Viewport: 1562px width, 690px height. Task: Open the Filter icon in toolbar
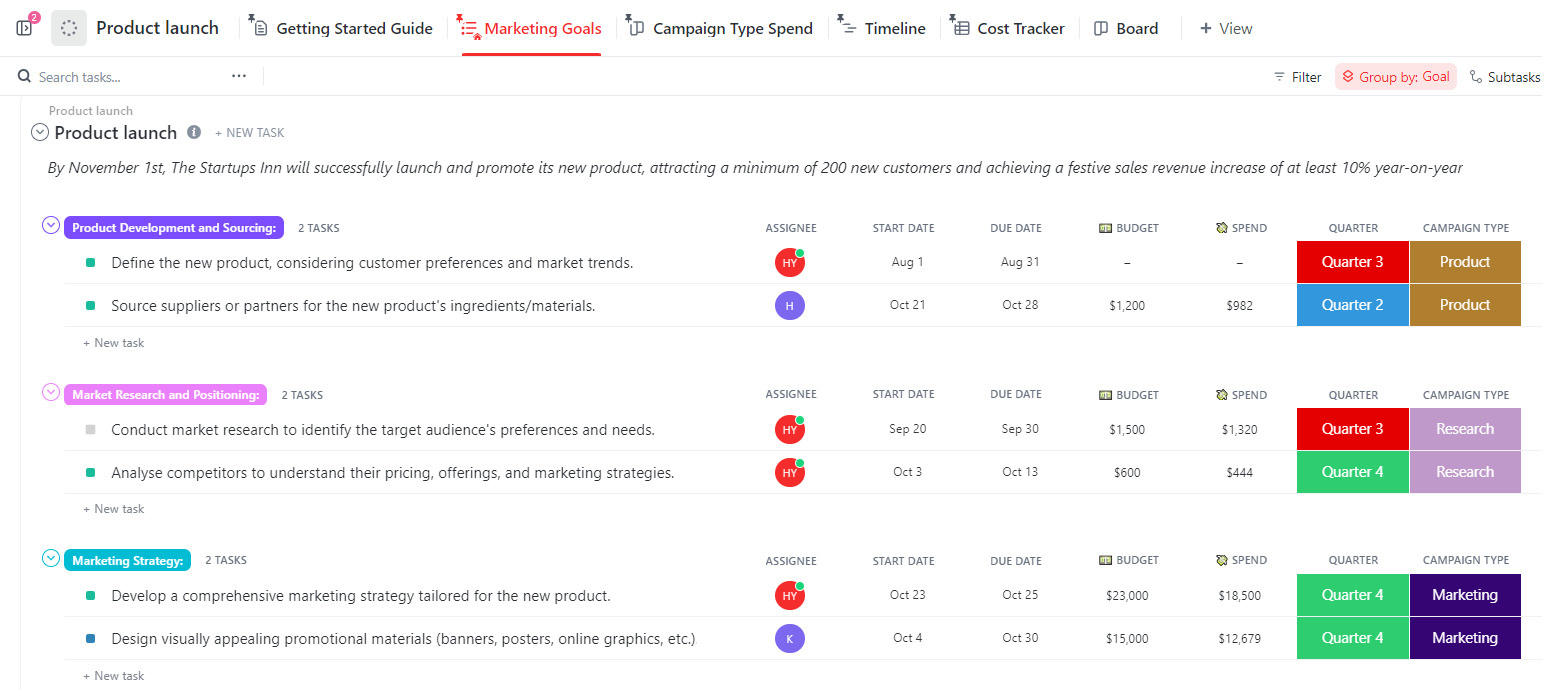[1279, 77]
